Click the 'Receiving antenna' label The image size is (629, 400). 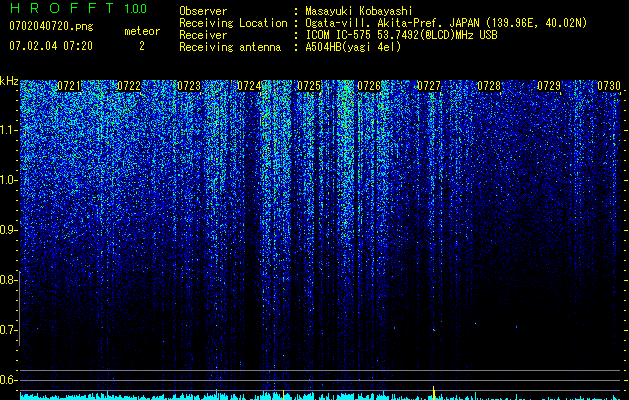click(230, 47)
